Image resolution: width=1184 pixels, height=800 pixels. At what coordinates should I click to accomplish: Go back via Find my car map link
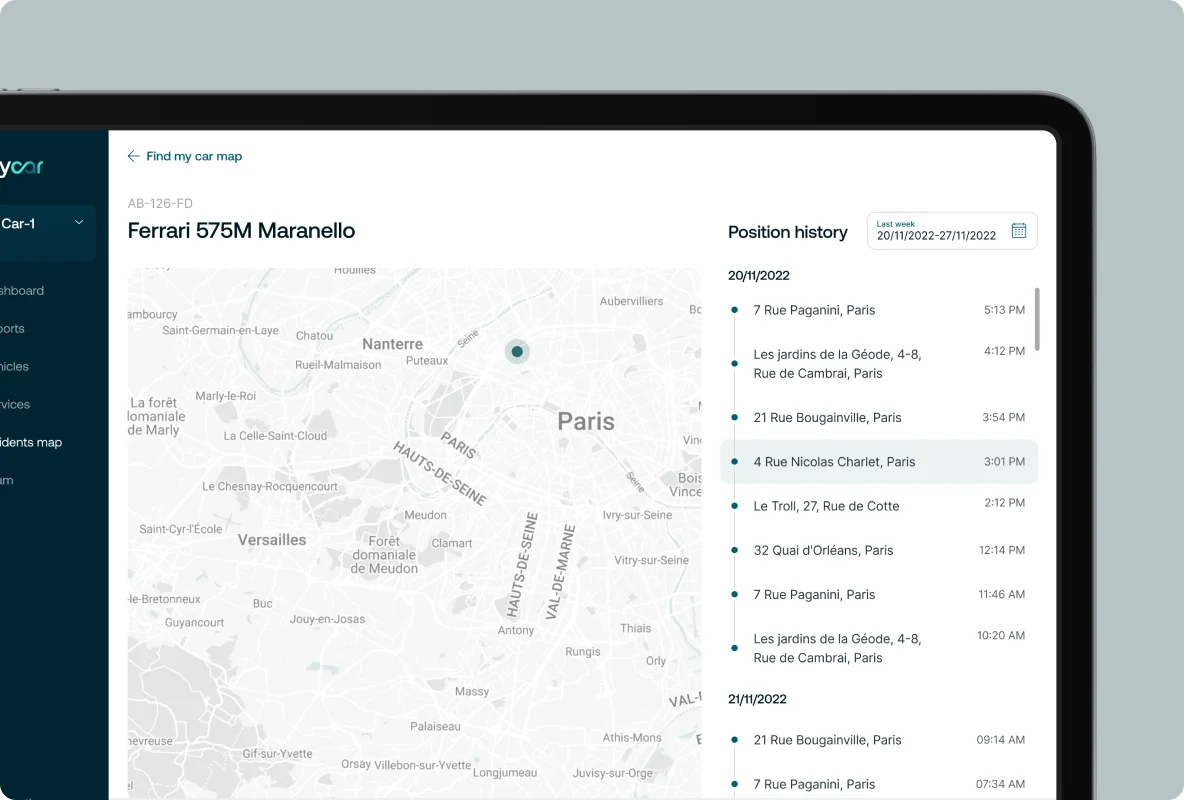point(194,156)
